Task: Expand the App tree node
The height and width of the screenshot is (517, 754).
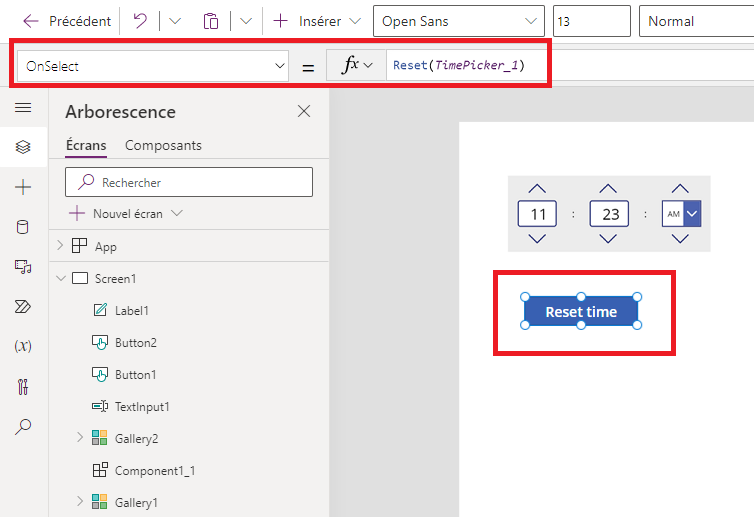Action: (60, 246)
